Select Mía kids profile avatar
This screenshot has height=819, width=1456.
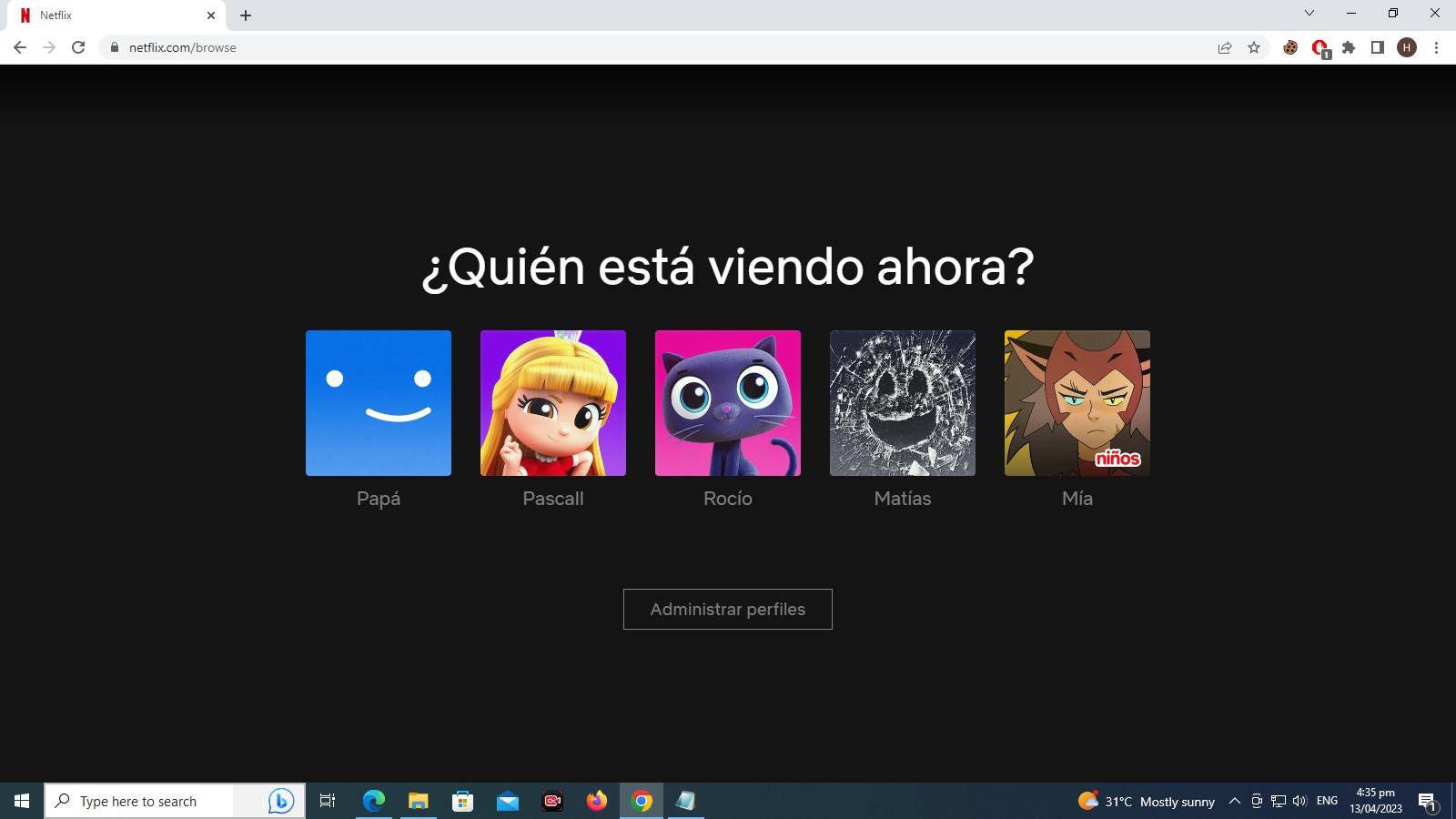tap(1077, 403)
